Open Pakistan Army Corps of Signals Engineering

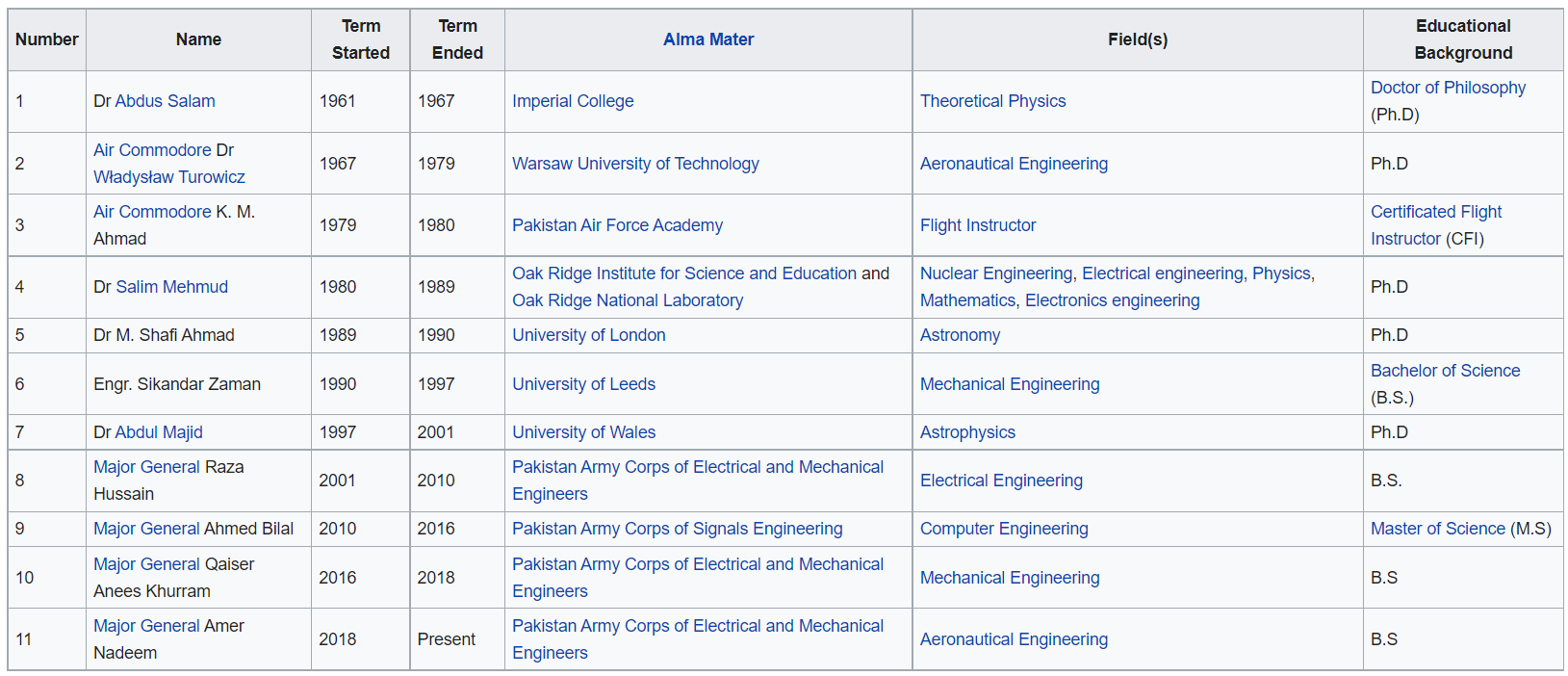pyautogui.click(x=677, y=529)
